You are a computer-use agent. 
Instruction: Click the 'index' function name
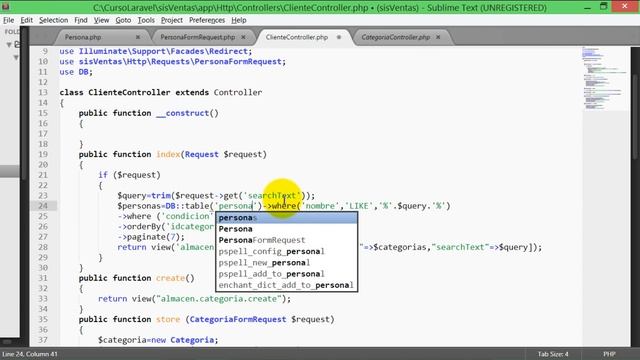[168, 154]
